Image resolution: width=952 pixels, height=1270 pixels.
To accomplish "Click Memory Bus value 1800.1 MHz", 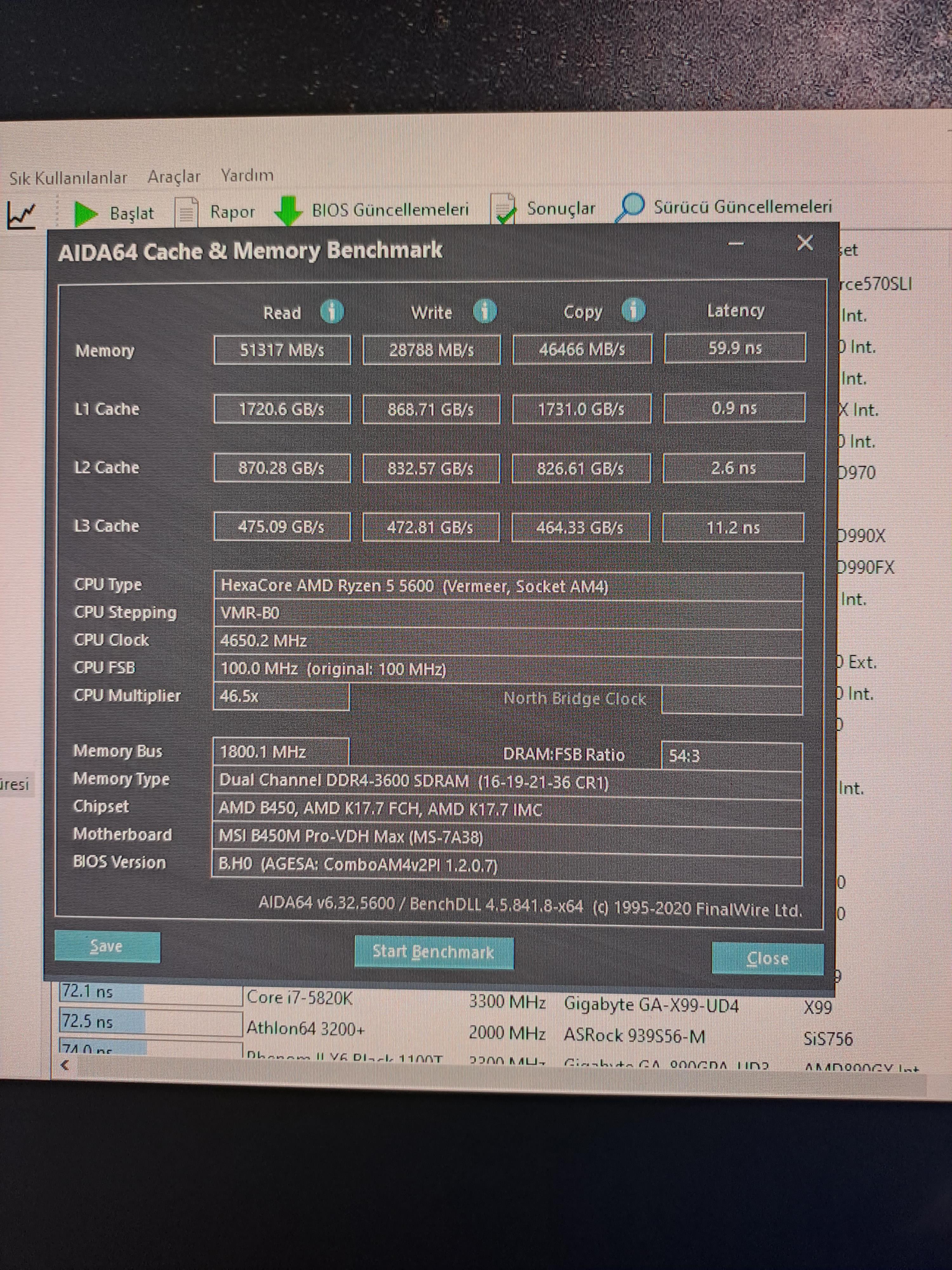I will (281, 752).
